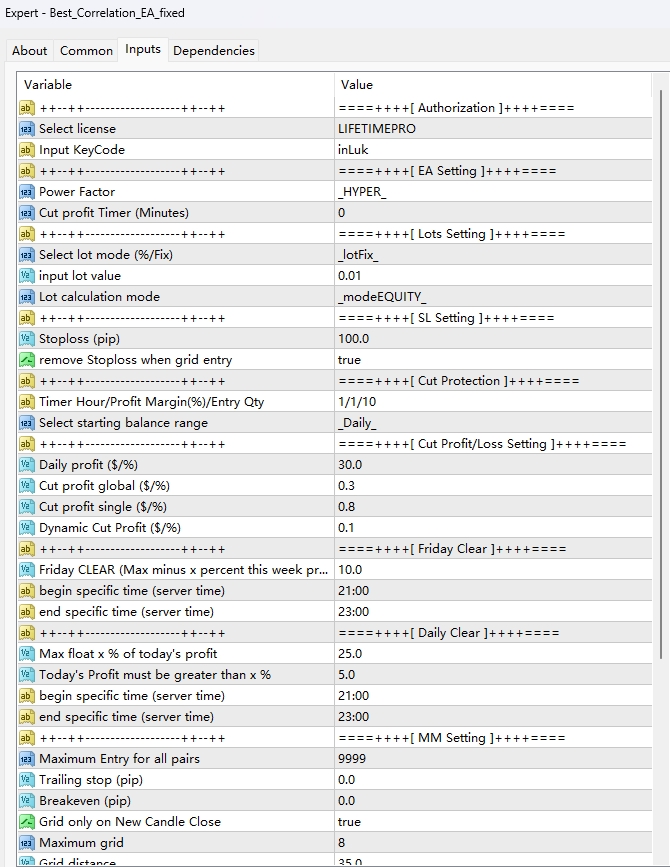
Task: Edit the Cut profit Timer value 0
Action: pyautogui.click(x=493, y=213)
